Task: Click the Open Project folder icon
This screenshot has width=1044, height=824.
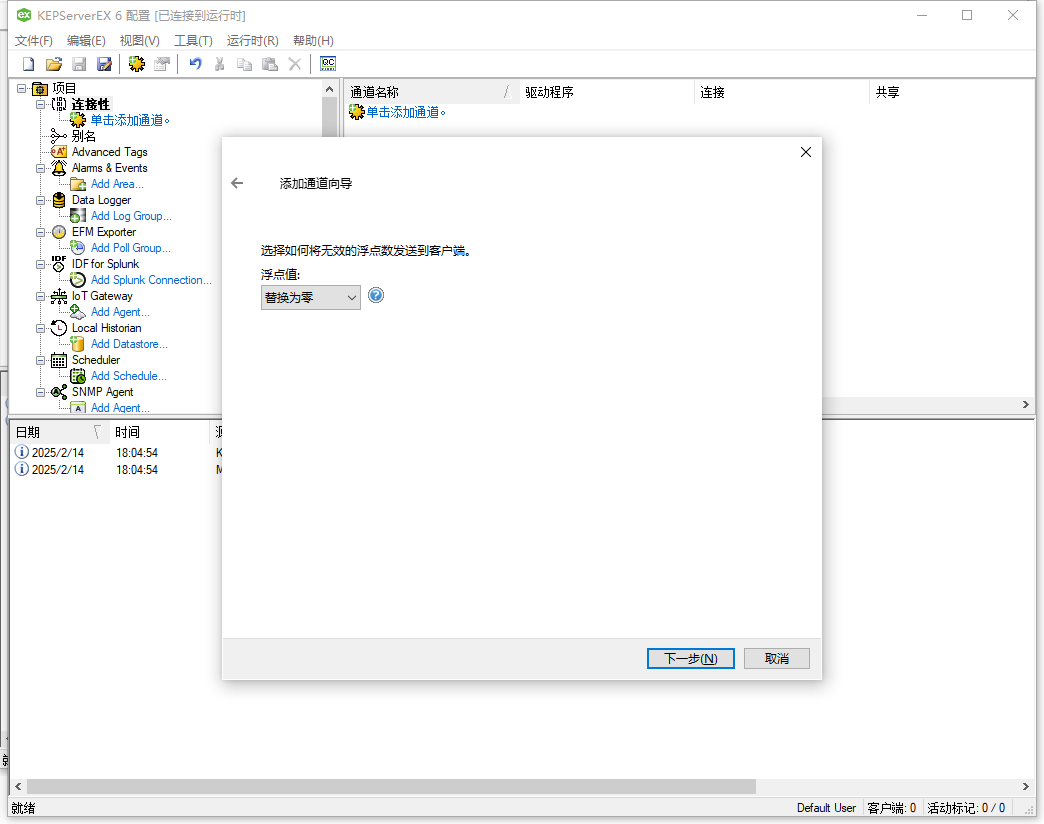Action: [54, 64]
